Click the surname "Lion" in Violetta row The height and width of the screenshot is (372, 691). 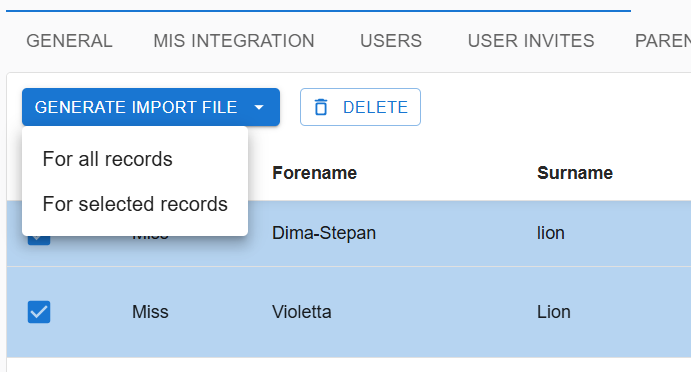click(554, 312)
